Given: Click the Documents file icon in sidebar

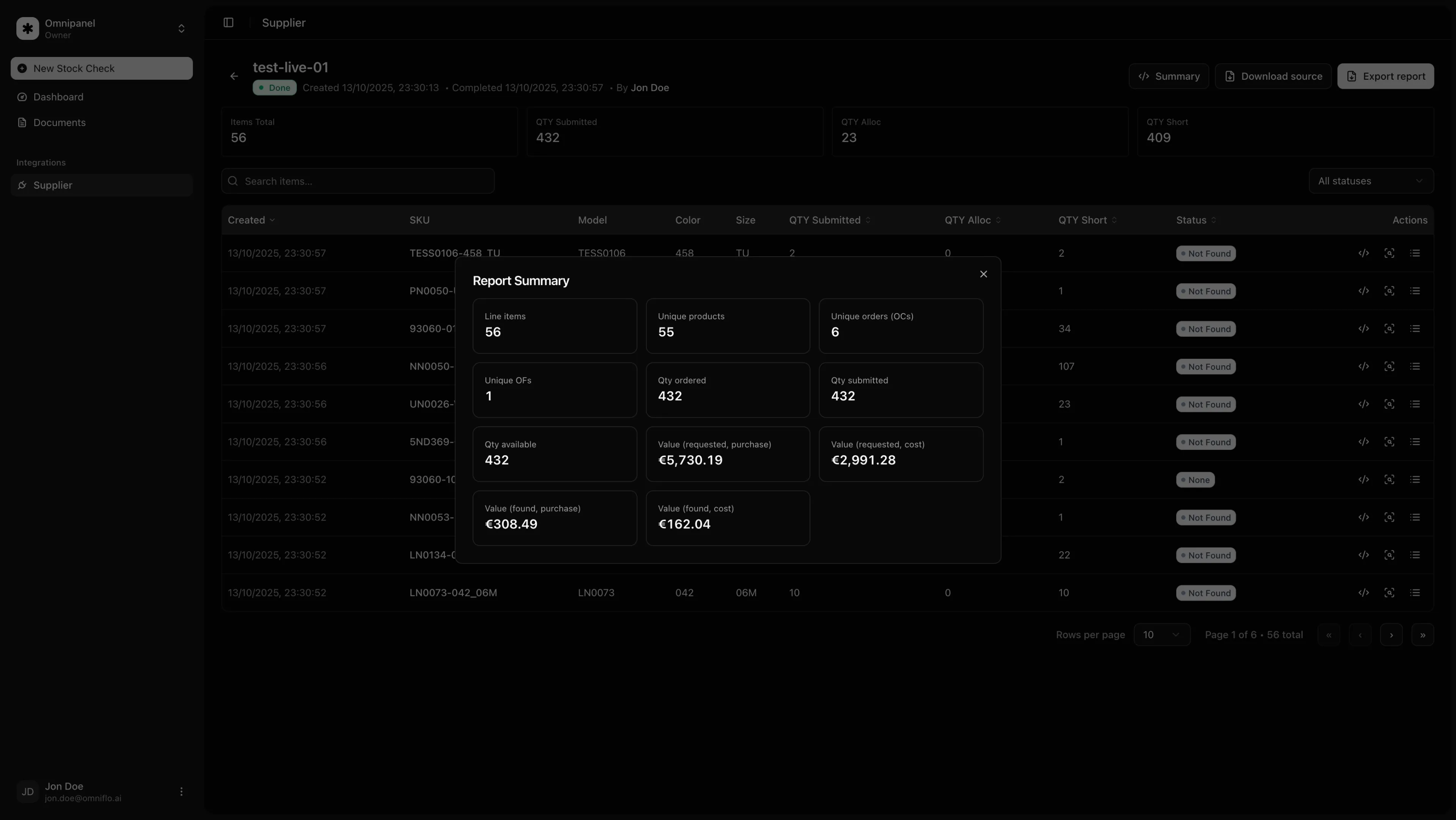Looking at the screenshot, I should (x=22, y=122).
